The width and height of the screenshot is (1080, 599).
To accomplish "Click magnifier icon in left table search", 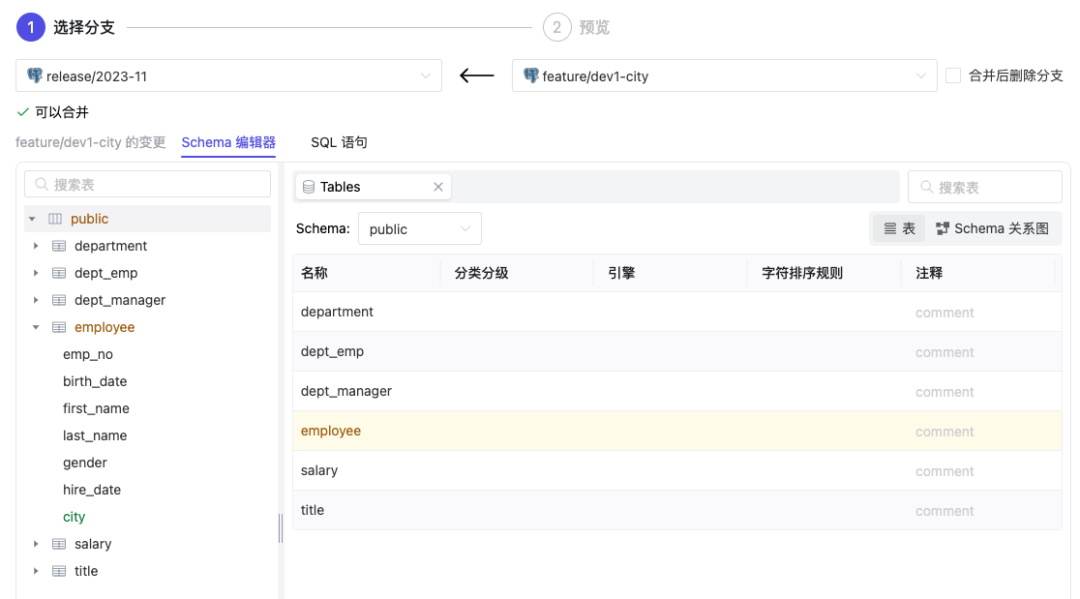I will (41, 185).
